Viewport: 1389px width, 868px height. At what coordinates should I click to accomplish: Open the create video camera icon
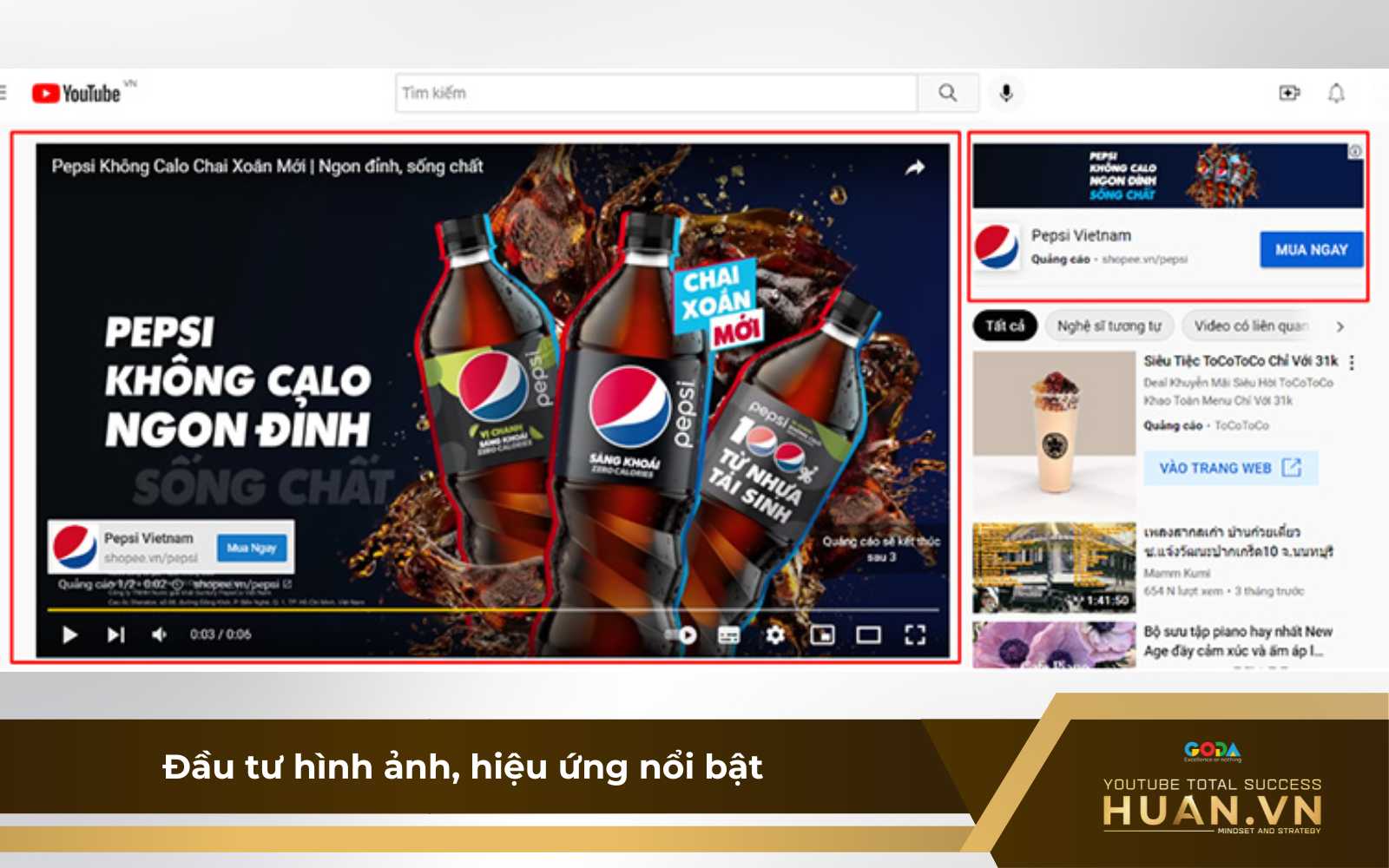coord(1290,93)
